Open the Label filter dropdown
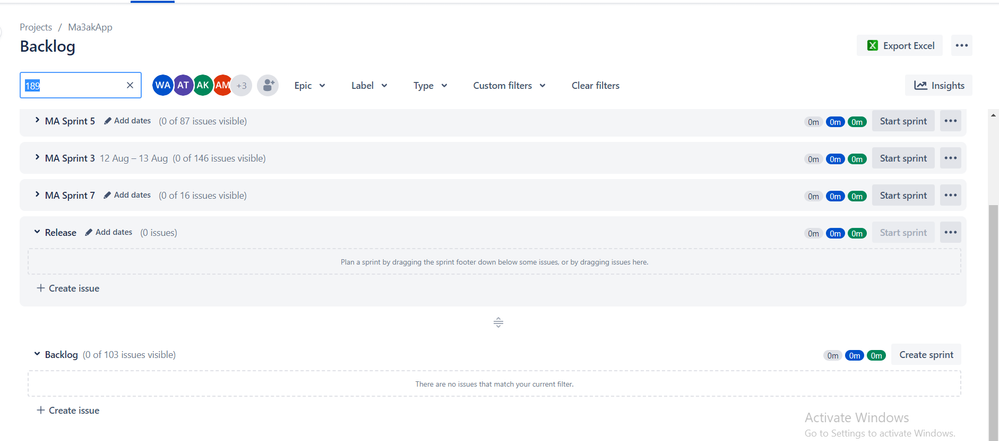 (x=369, y=85)
